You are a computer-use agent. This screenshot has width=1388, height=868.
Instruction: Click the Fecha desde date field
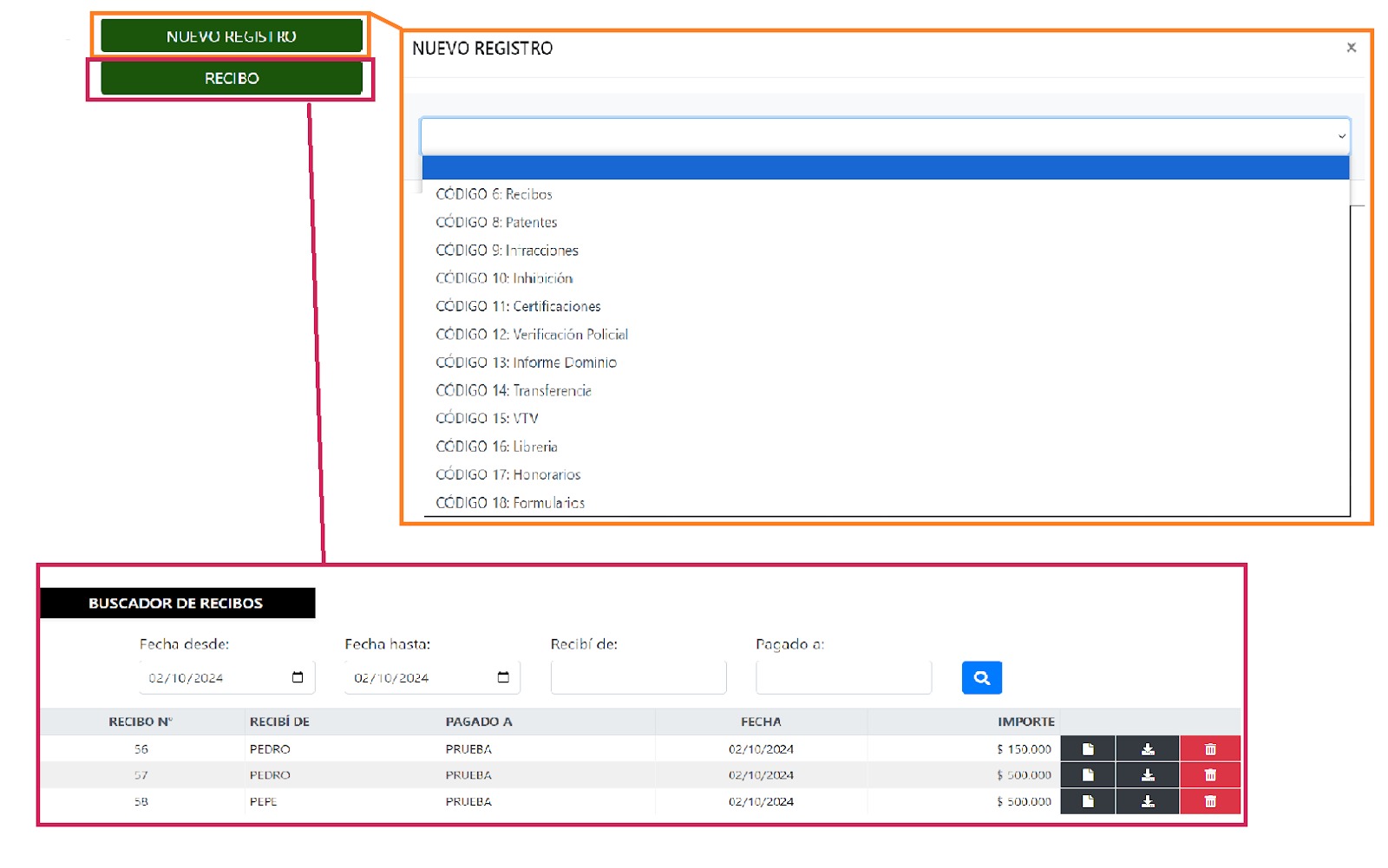[x=226, y=677]
